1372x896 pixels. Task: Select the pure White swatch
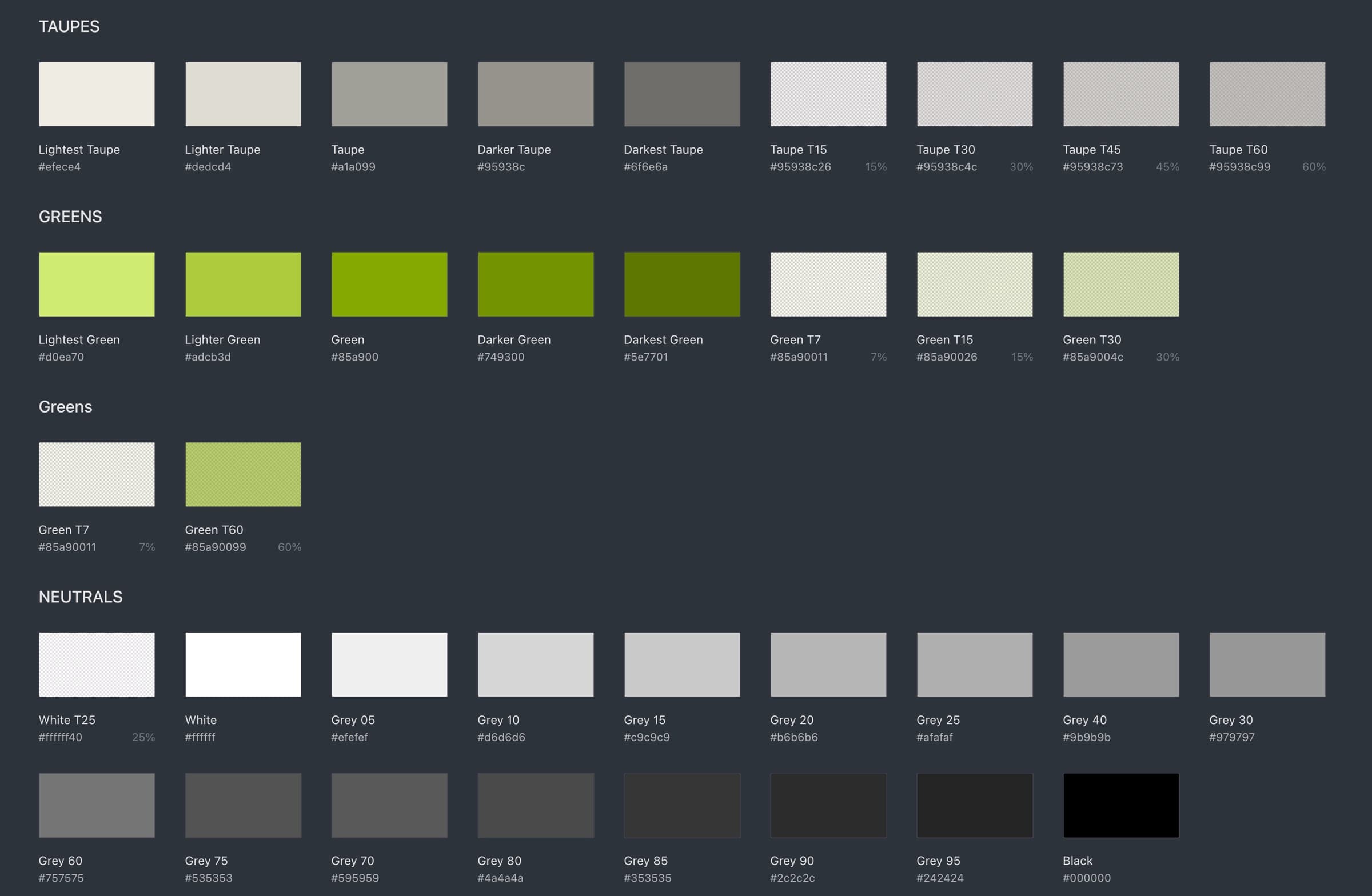(x=243, y=665)
